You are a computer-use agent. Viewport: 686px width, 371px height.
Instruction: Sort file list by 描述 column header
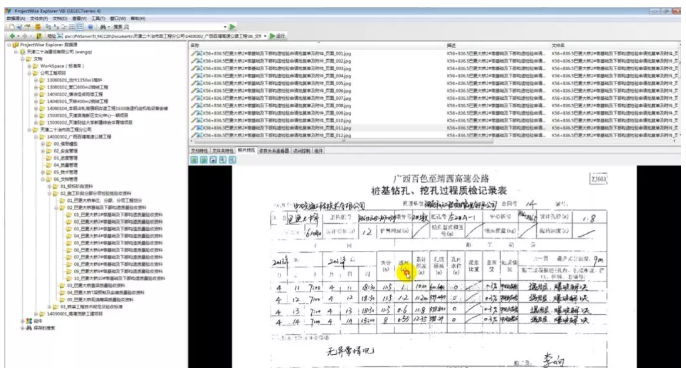point(497,45)
